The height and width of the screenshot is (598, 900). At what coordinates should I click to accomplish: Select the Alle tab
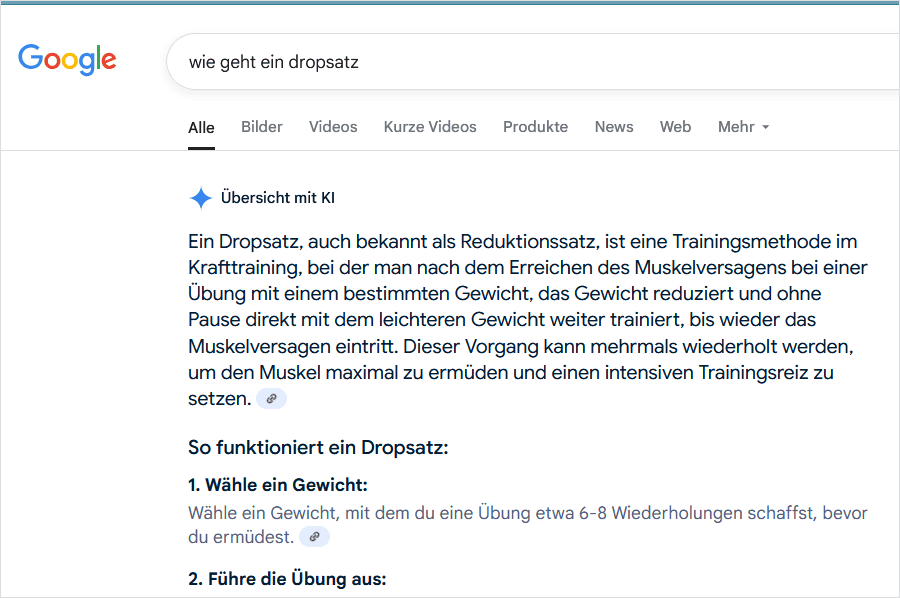click(201, 127)
